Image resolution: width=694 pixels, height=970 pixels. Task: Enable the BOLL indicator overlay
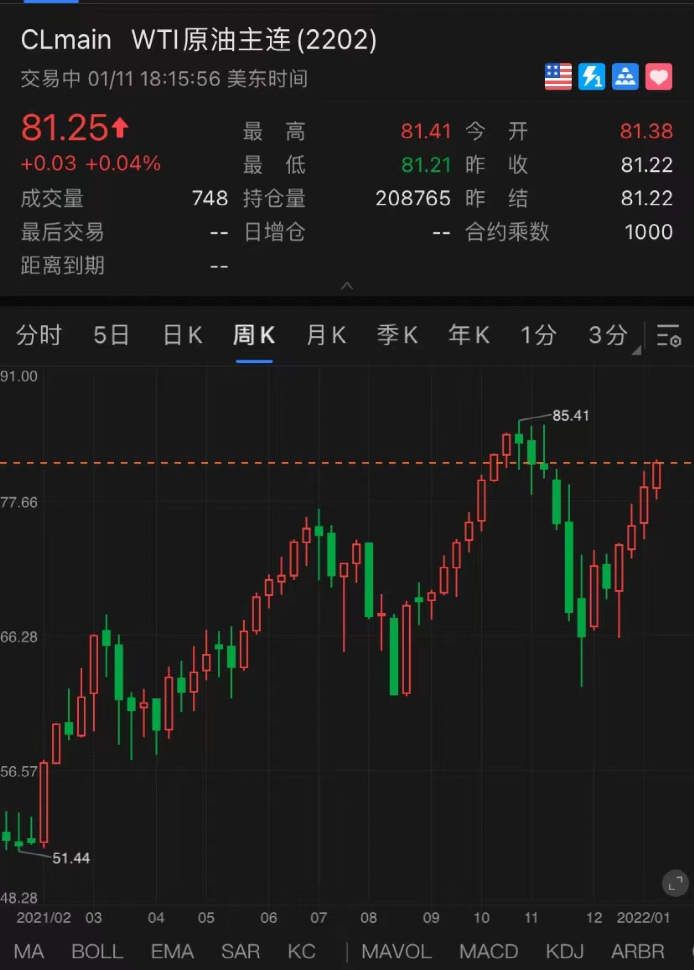(x=97, y=951)
